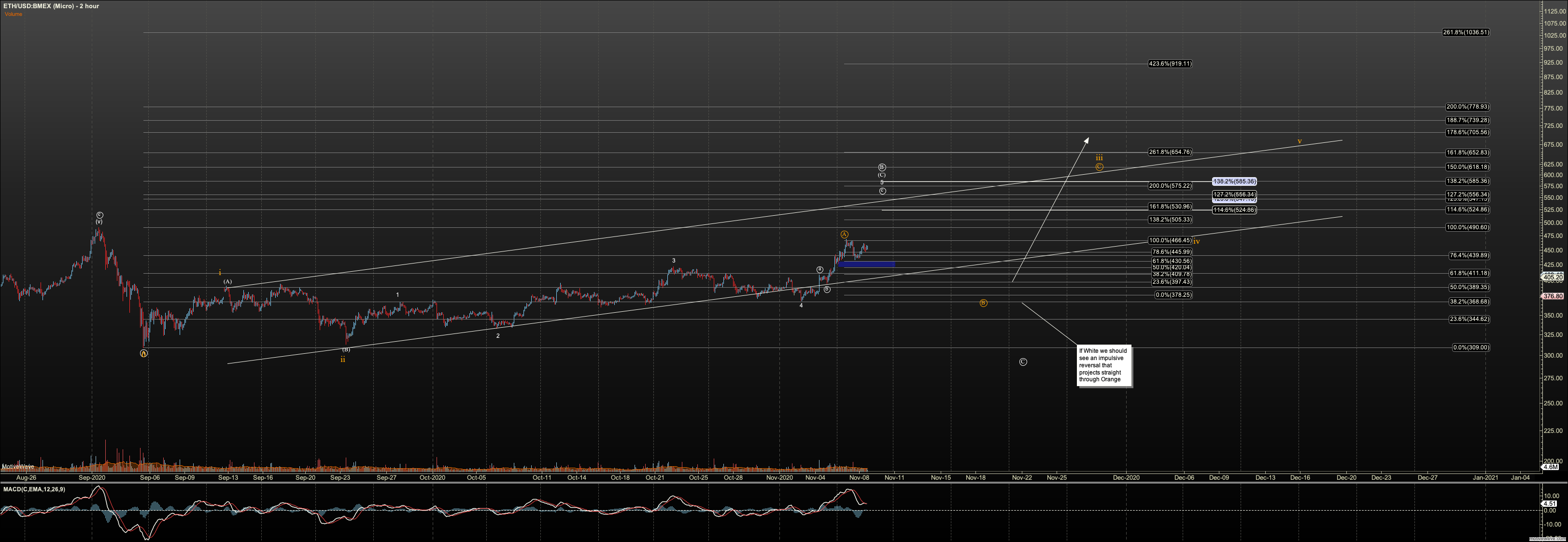Select the 261.8%(654.76) Fibonacci label
Image resolution: width=1568 pixels, height=542 pixels.
1170,152
